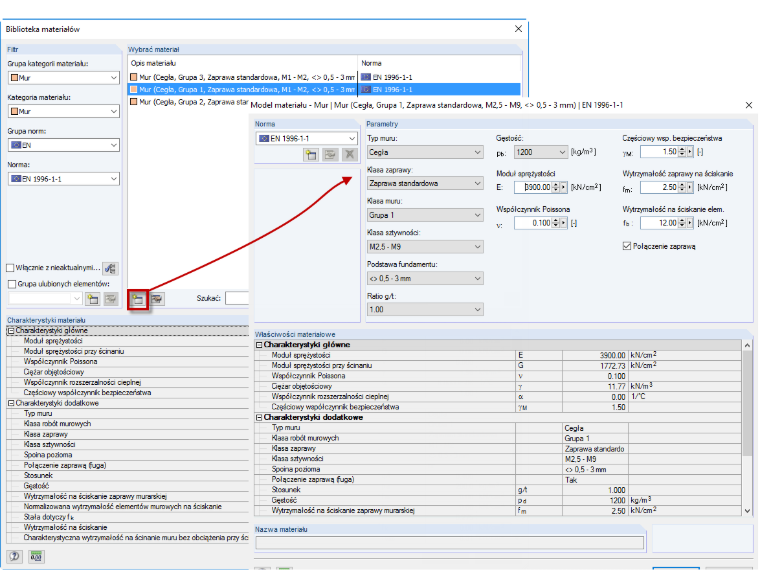Open favorites group dropdown in Filtr panel

tap(77, 299)
